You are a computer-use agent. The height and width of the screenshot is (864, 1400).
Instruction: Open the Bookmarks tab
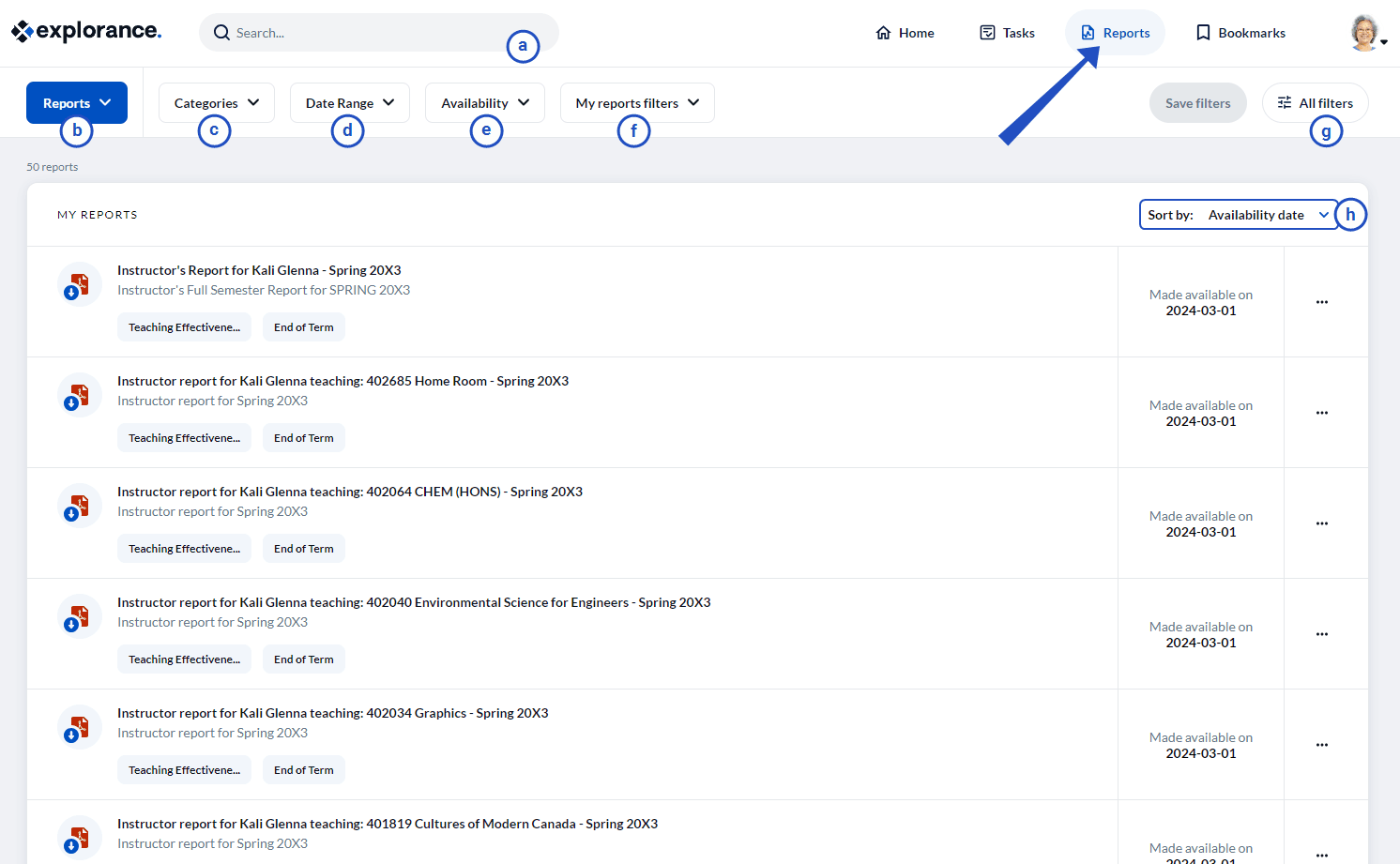[1240, 33]
